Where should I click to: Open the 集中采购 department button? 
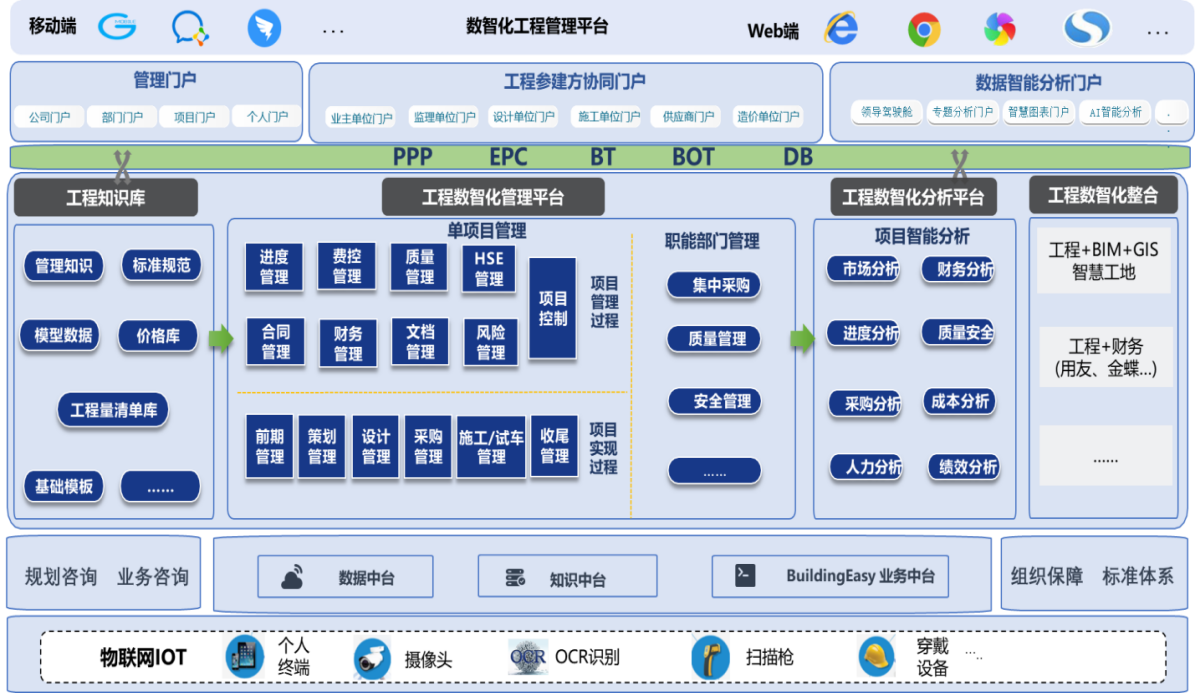tap(714, 286)
